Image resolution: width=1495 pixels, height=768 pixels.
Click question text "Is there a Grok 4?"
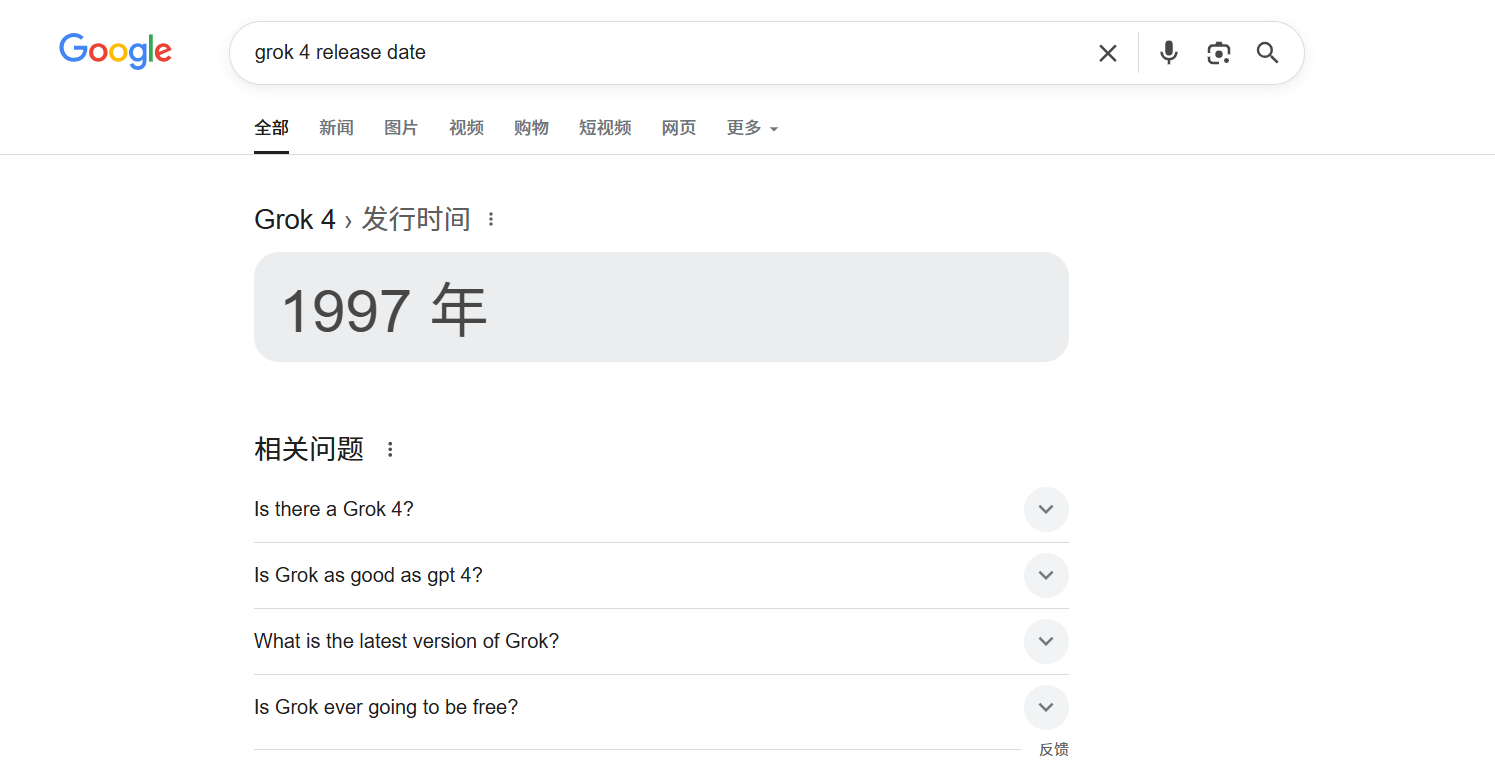[x=334, y=510]
